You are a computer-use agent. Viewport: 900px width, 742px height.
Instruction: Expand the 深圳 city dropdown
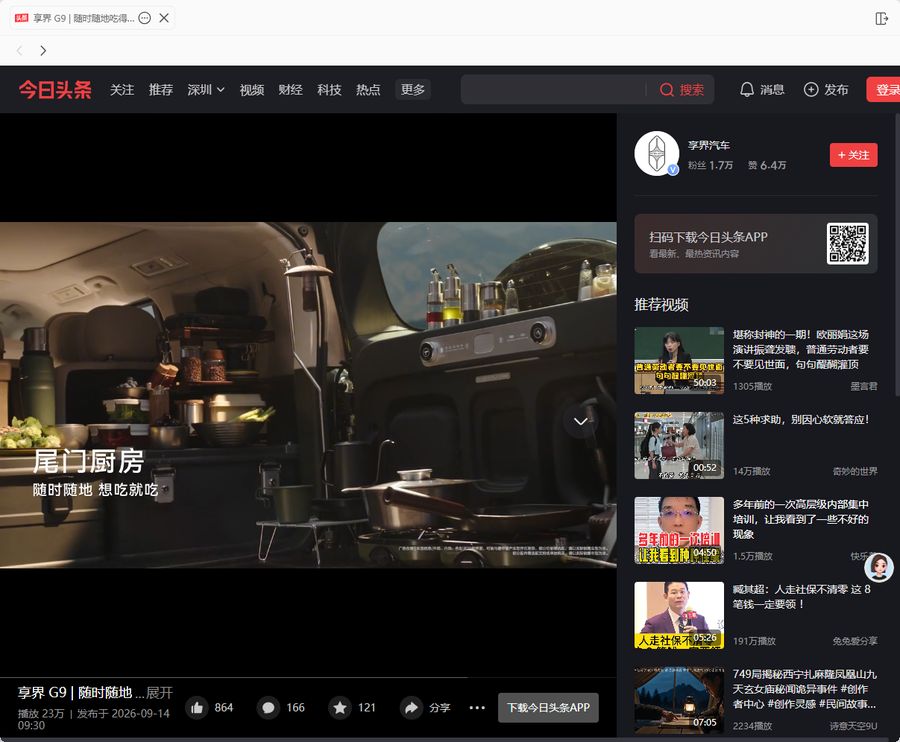coord(206,90)
